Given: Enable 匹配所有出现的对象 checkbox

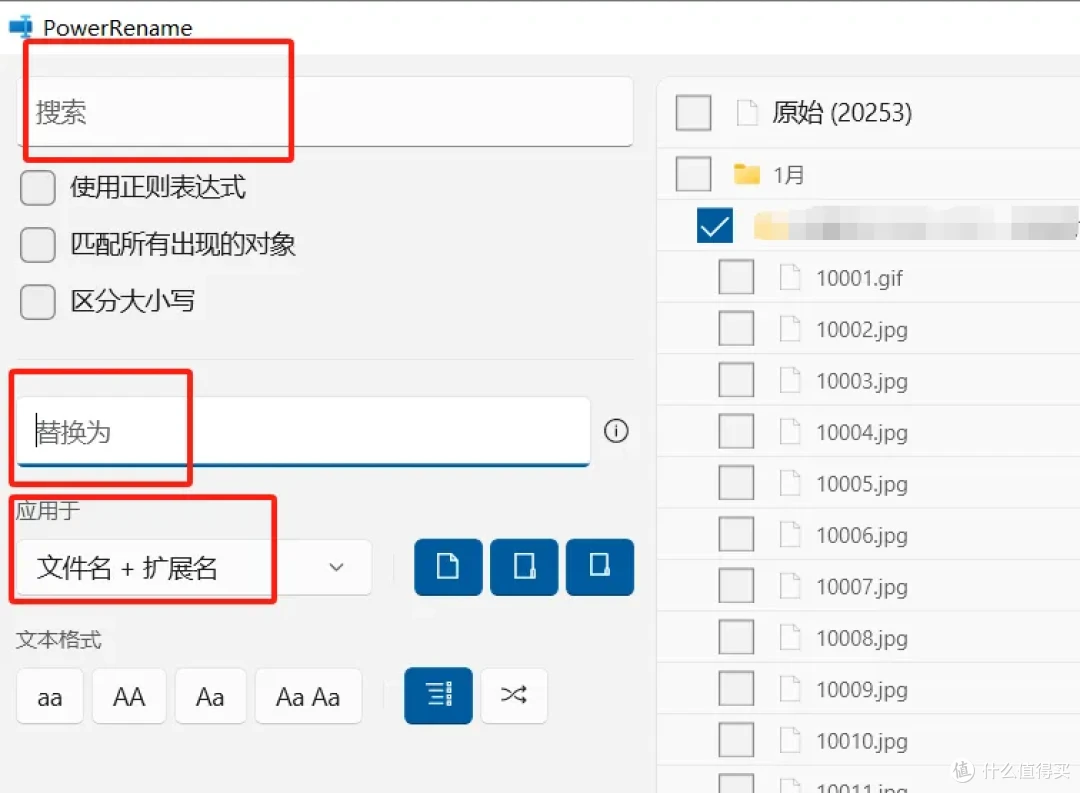Looking at the screenshot, I should [x=38, y=245].
